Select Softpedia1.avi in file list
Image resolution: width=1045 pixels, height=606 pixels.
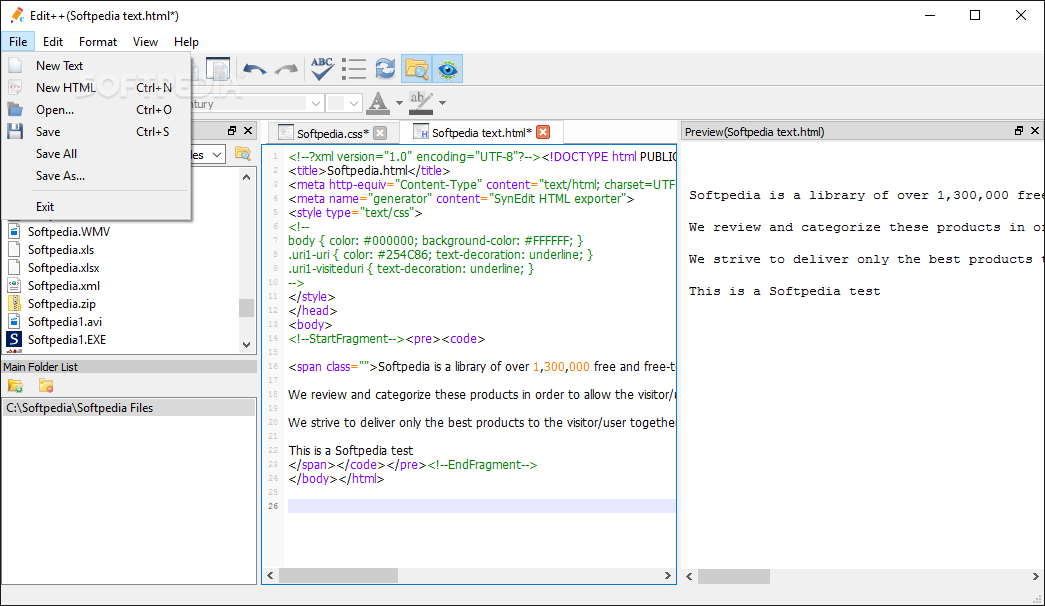pyautogui.click(x=65, y=321)
